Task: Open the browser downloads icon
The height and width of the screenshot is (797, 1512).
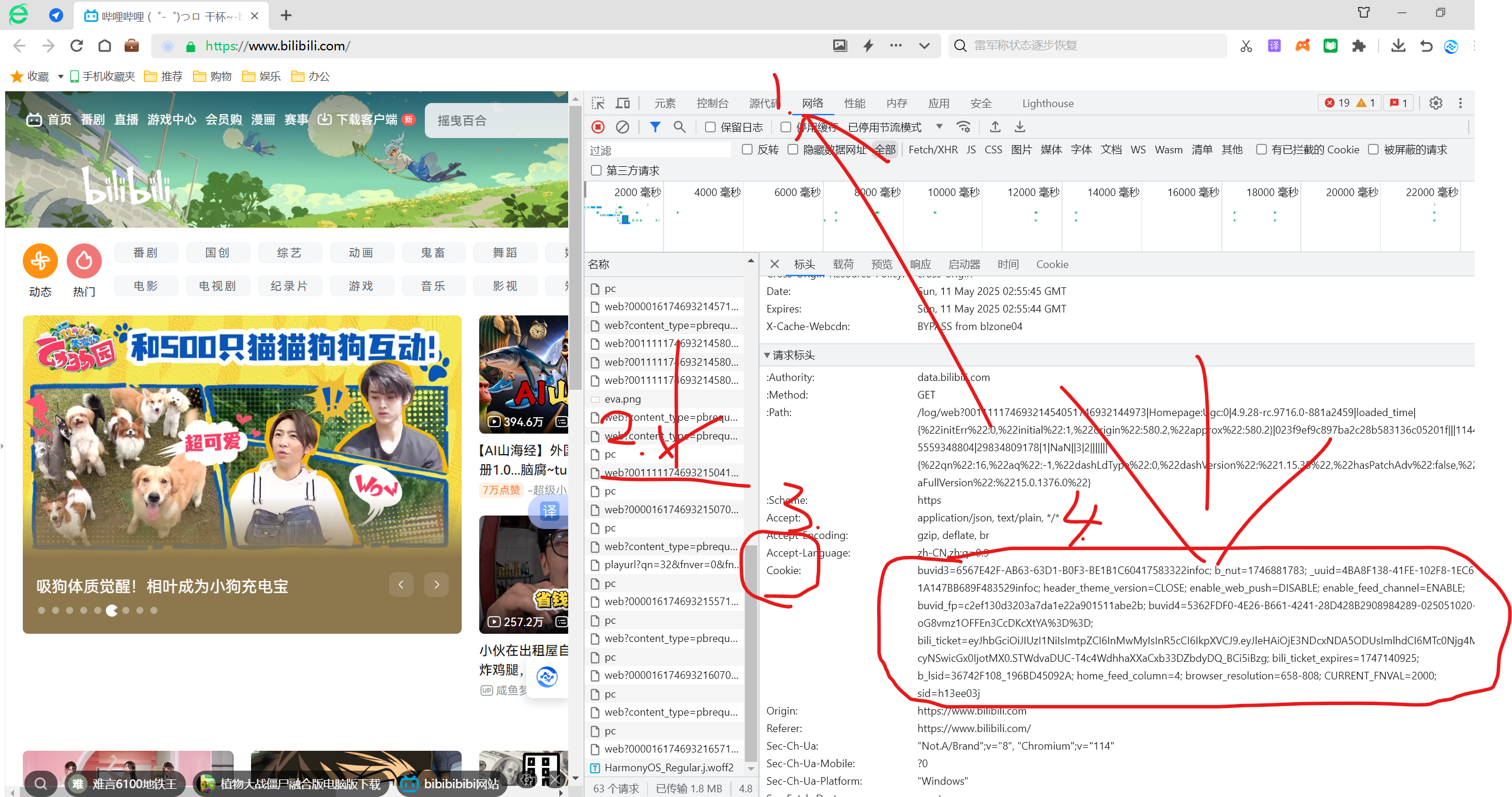Action: click(x=1397, y=46)
